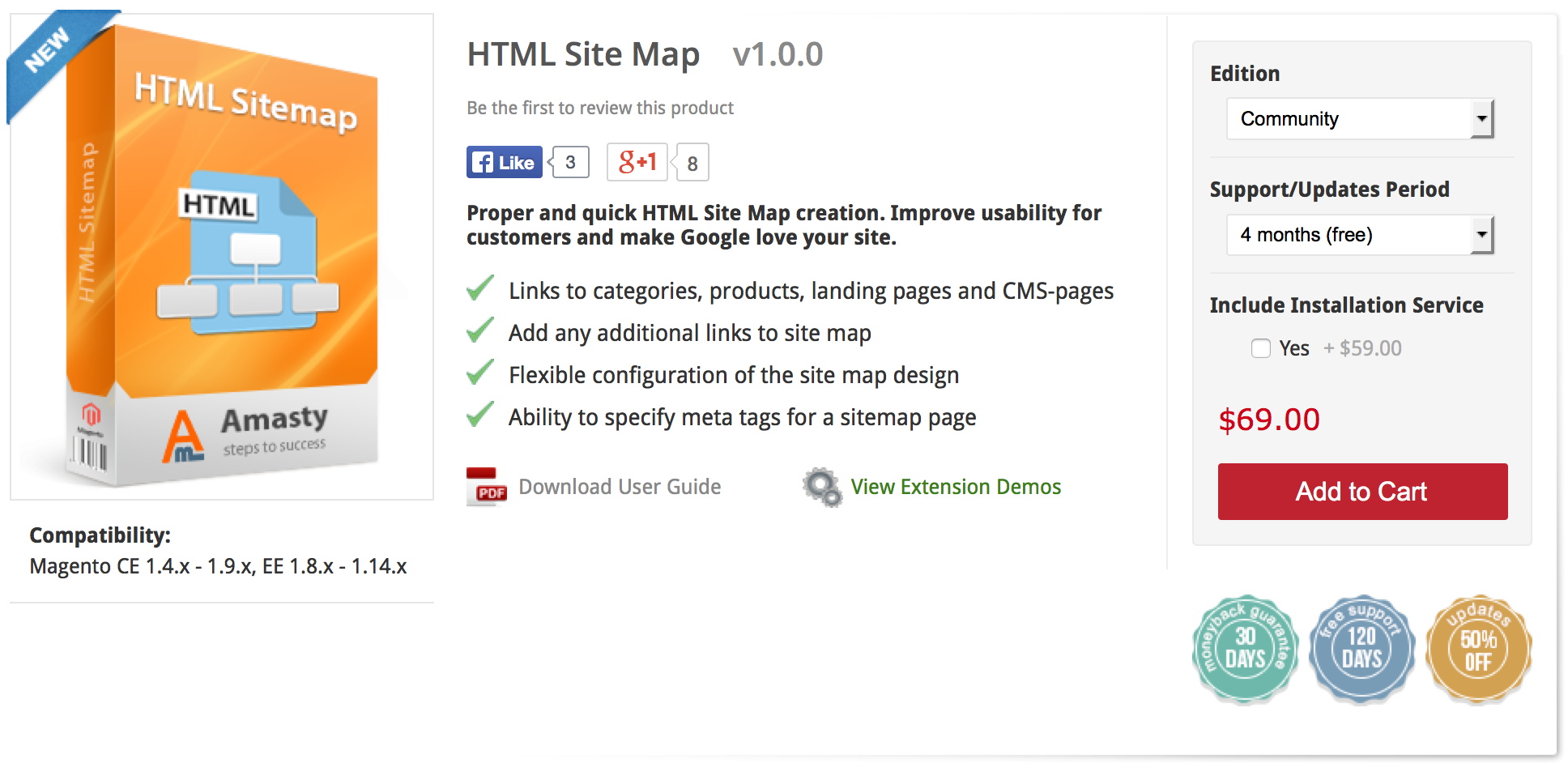This screenshot has width=1568, height=763.
Task: Click the Facebook Like button
Action: [x=504, y=162]
